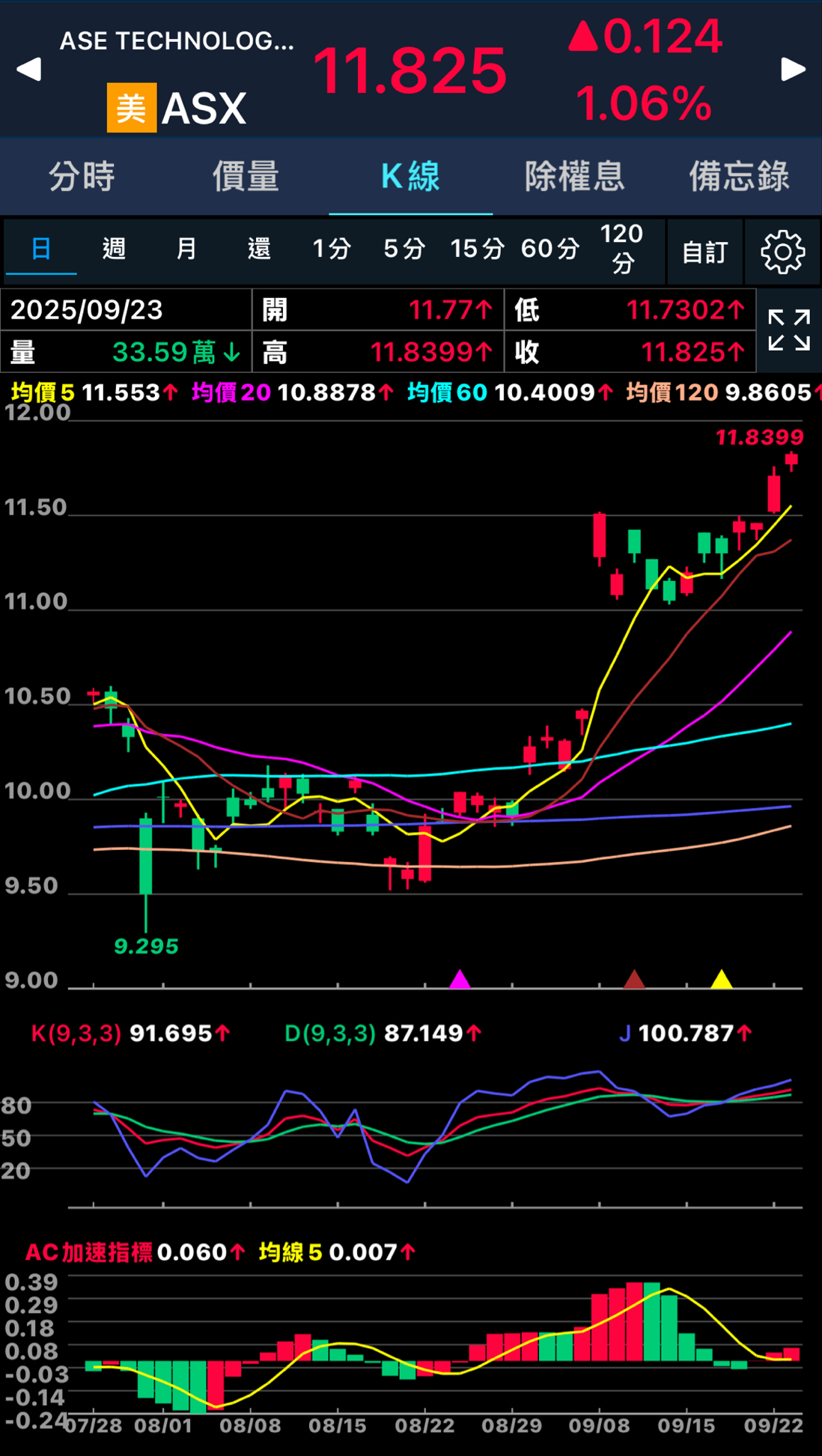Viewport: 822px width, 1456px height.
Task: Tap the 09/08 date axis label
Action: (599, 1425)
